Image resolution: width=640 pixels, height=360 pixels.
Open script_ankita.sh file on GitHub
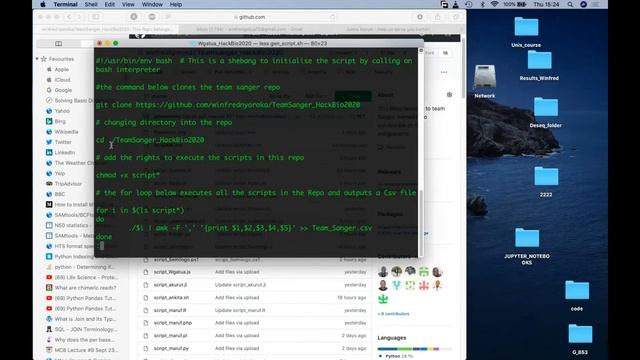click(171, 298)
